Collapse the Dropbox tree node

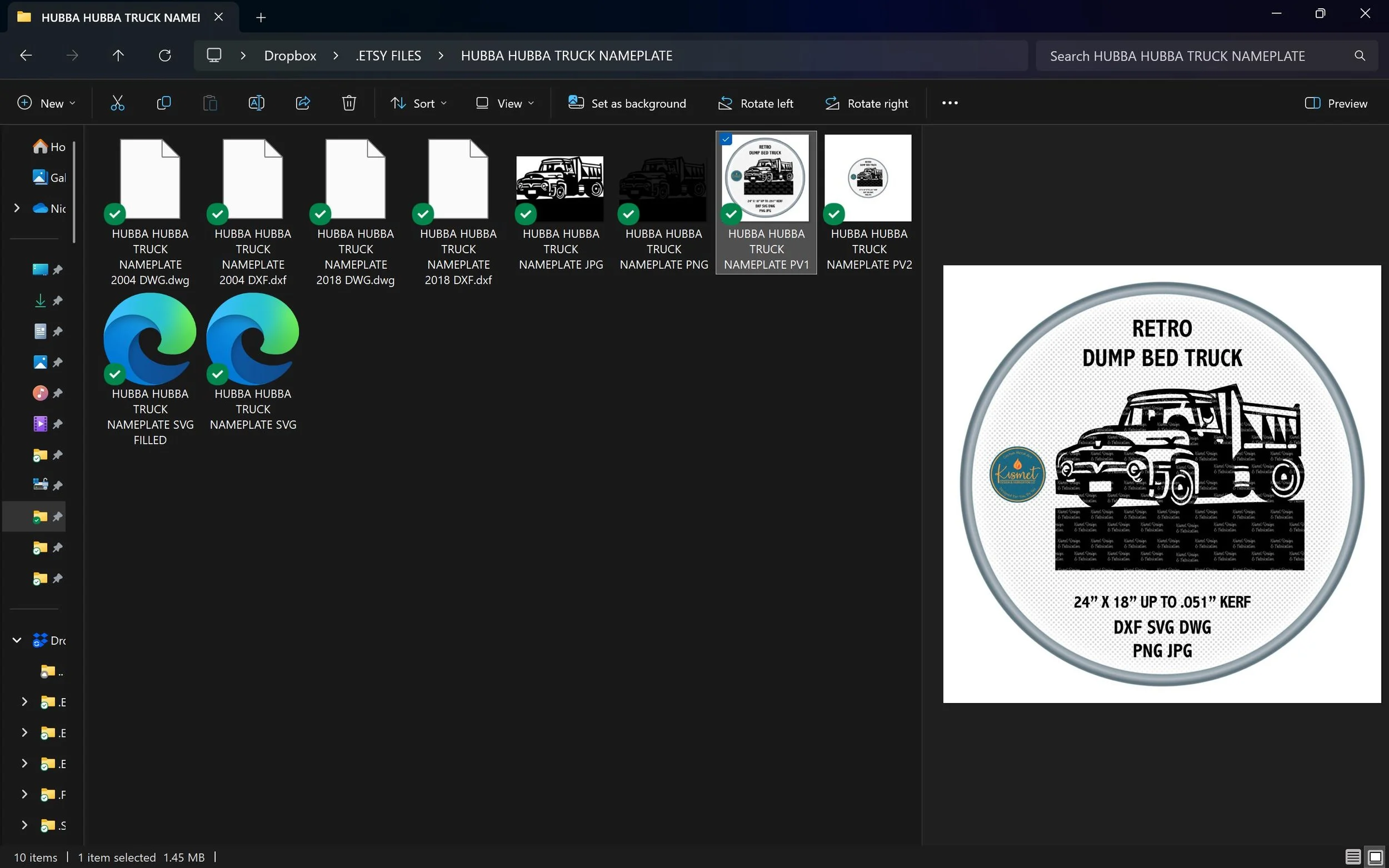(17, 640)
